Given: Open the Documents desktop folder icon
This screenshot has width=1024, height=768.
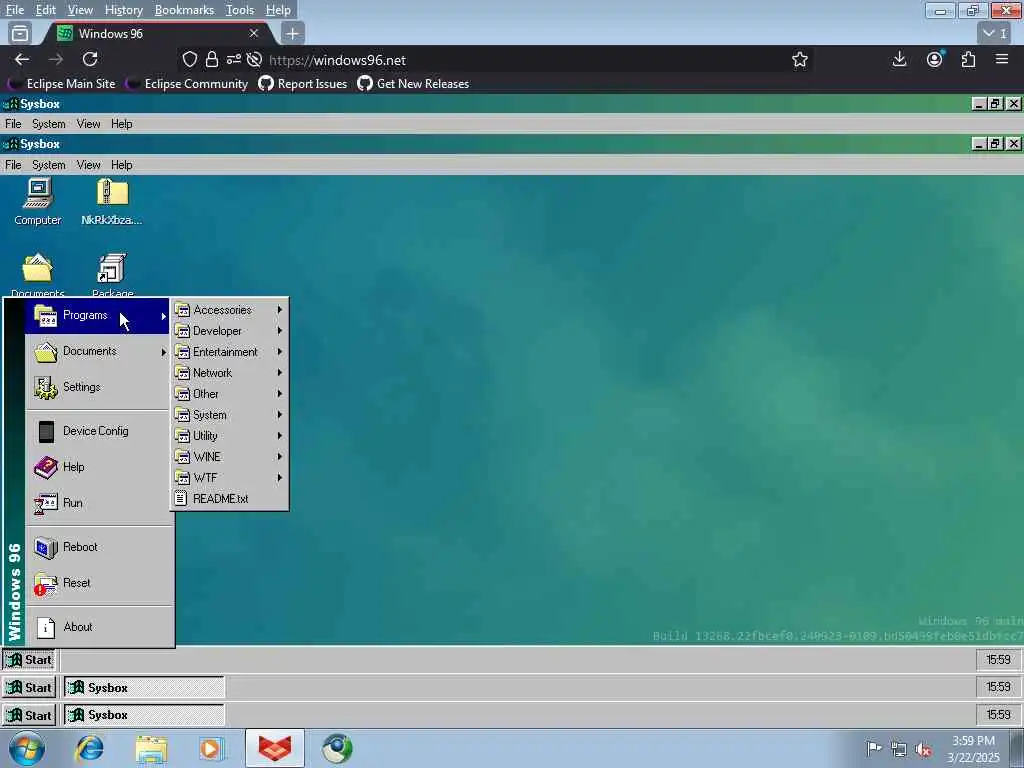Looking at the screenshot, I should (x=37, y=274).
